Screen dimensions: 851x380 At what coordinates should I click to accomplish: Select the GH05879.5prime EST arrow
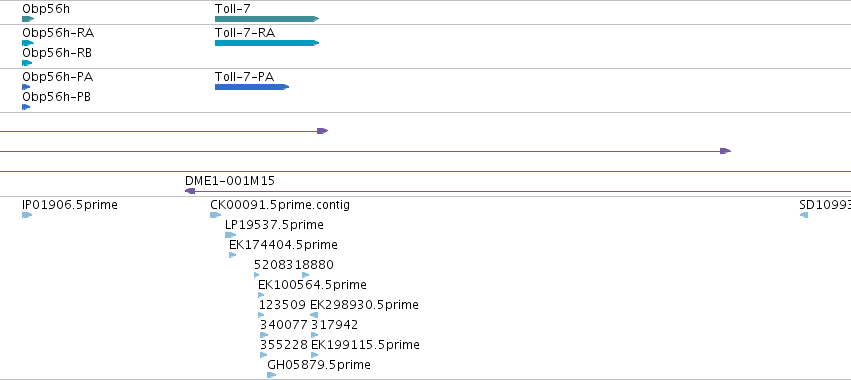(272, 375)
